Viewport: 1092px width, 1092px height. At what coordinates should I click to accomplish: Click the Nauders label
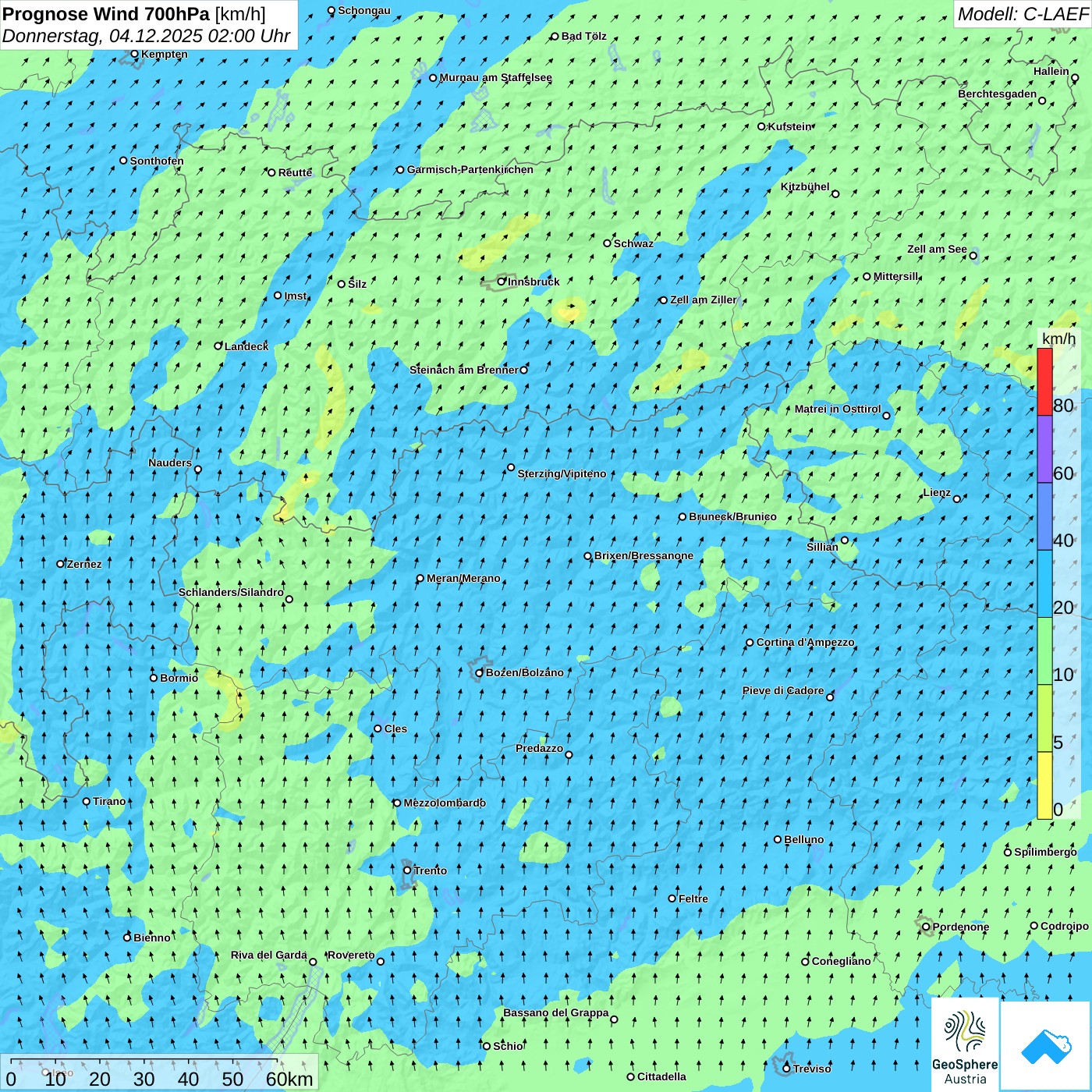pos(170,463)
